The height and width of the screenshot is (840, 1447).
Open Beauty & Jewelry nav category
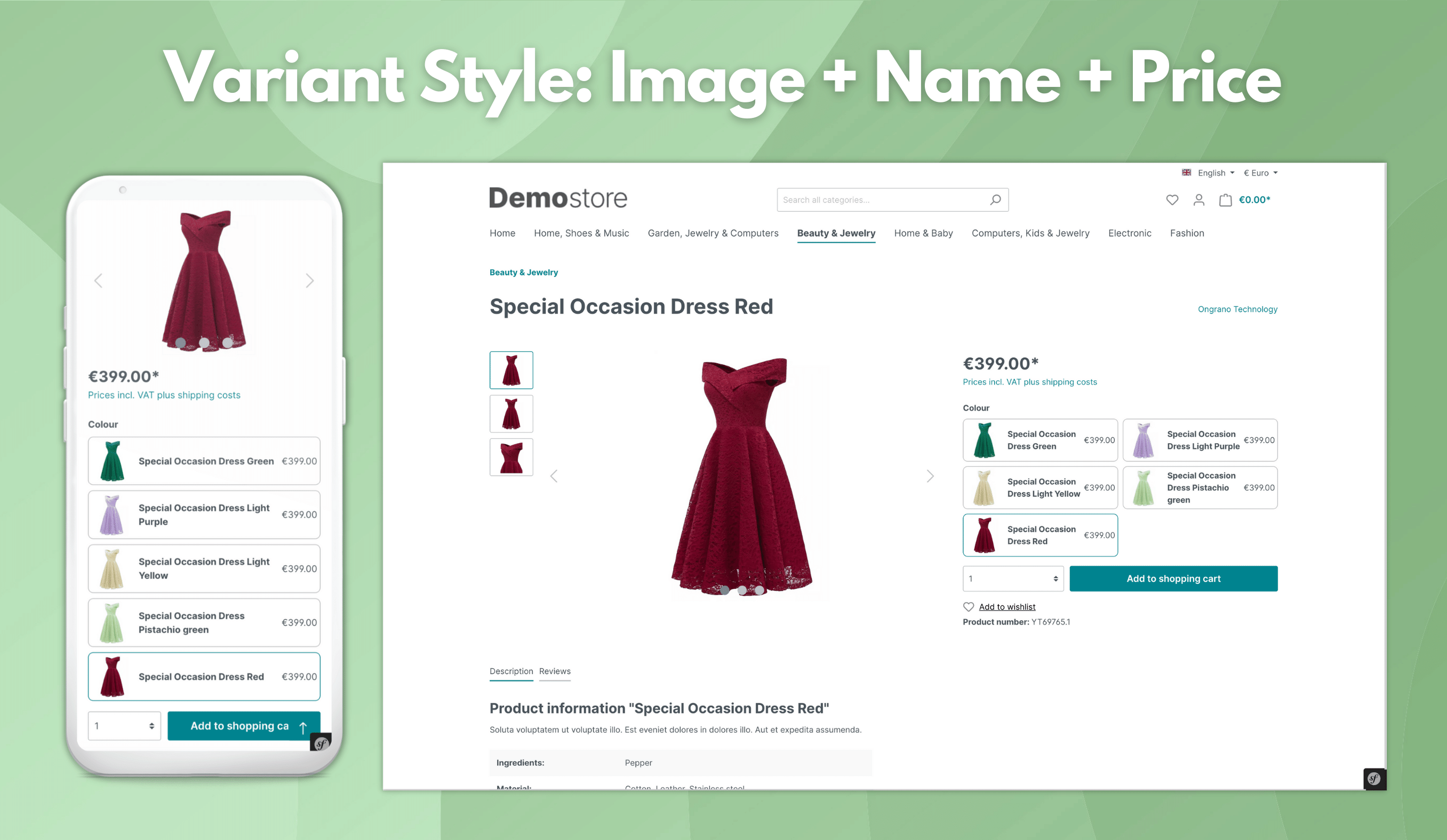836,233
